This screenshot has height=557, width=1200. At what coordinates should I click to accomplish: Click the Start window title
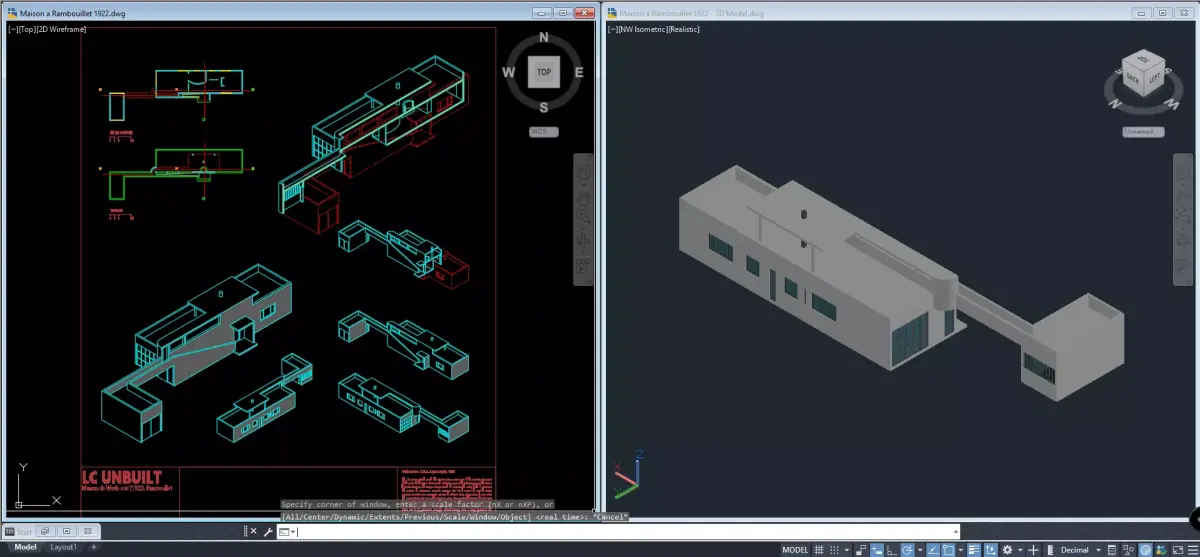click(24, 532)
